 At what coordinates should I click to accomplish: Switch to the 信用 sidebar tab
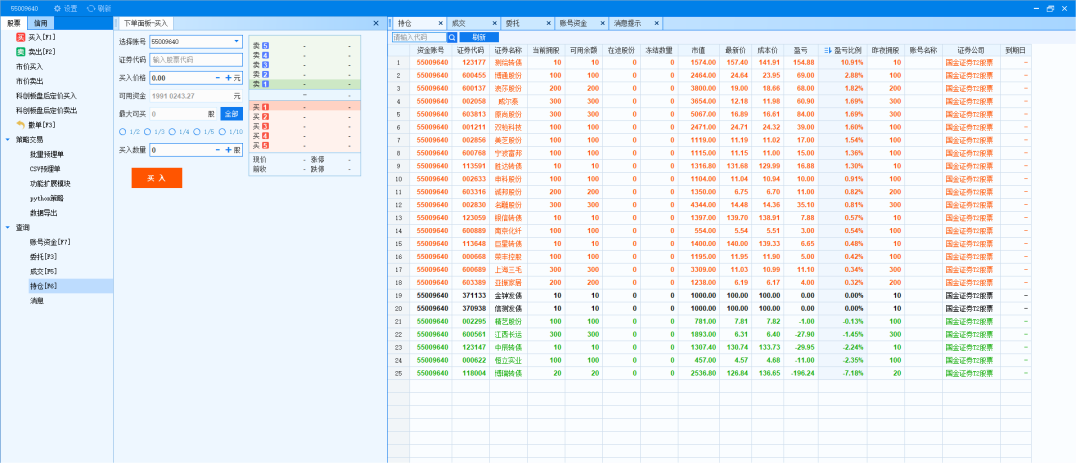coord(40,23)
